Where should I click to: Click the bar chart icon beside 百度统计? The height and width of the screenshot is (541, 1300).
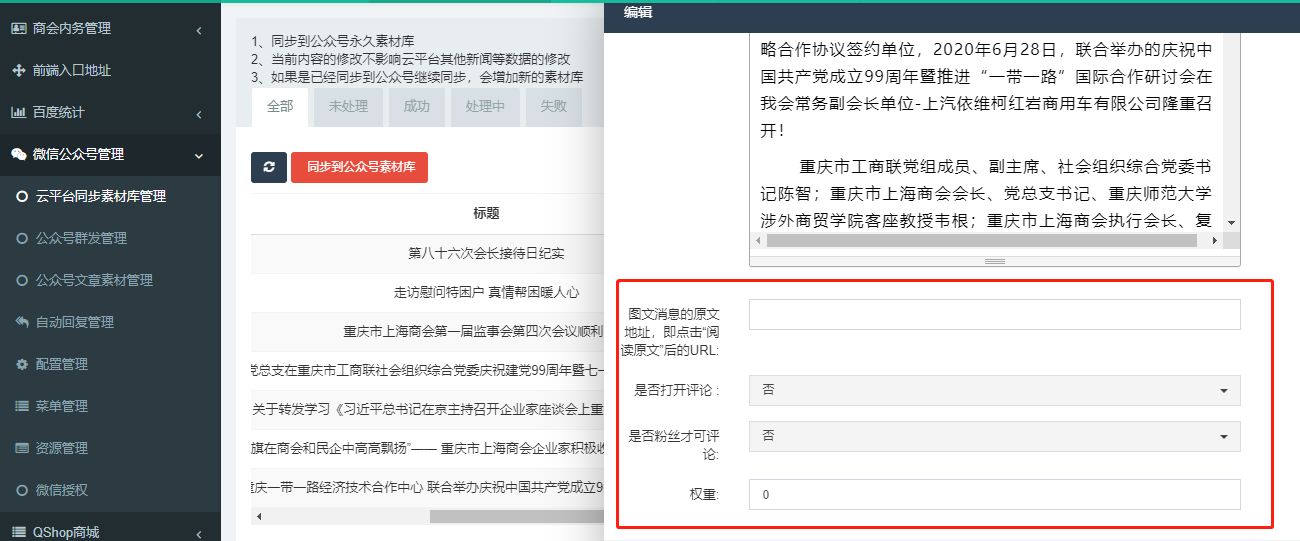tap(18, 112)
